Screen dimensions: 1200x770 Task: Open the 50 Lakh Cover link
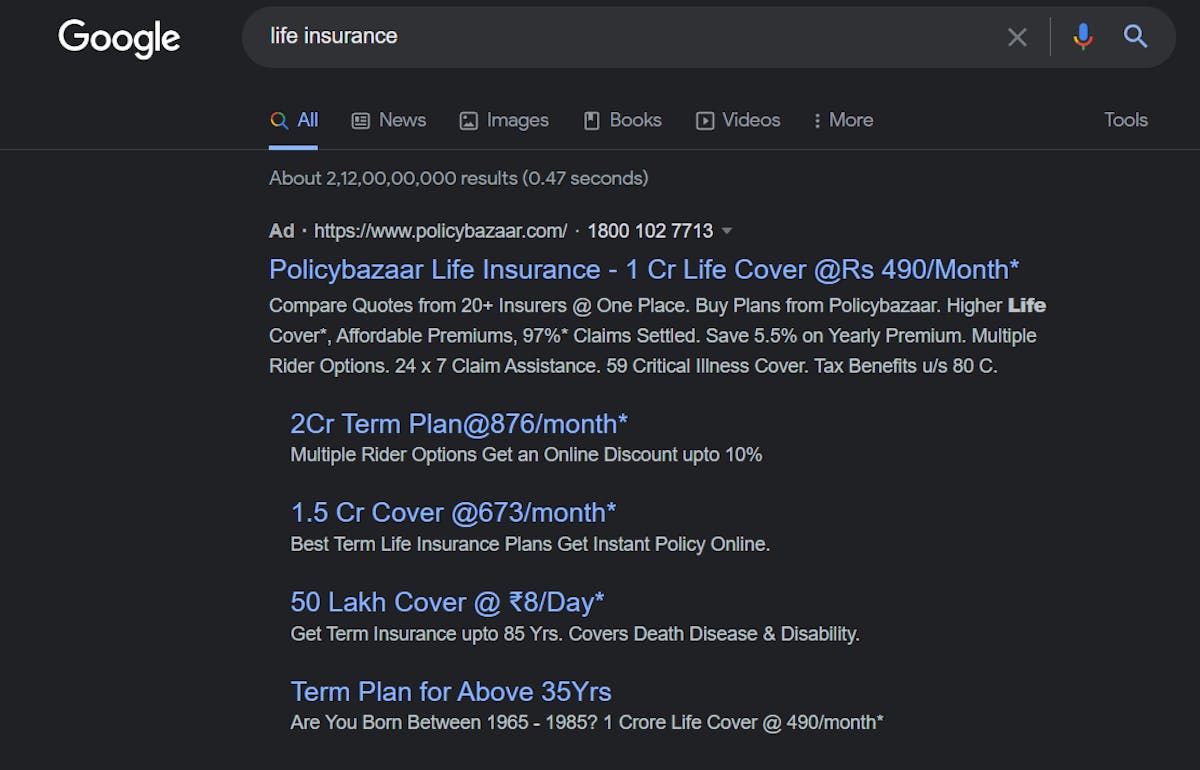tap(447, 602)
